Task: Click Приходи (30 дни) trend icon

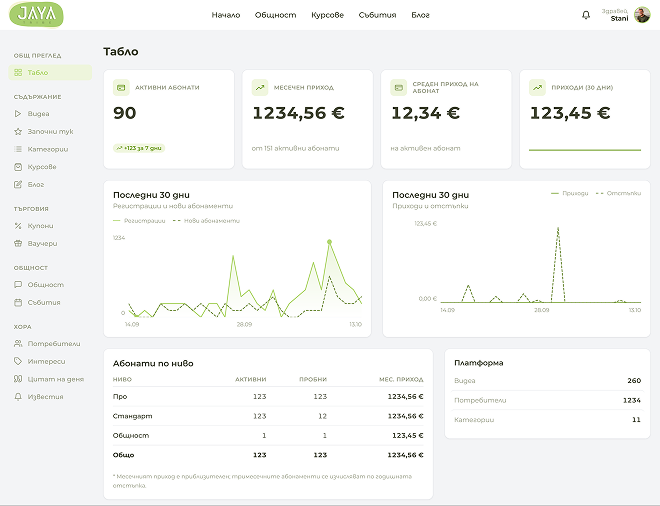Action: (537, 88)
